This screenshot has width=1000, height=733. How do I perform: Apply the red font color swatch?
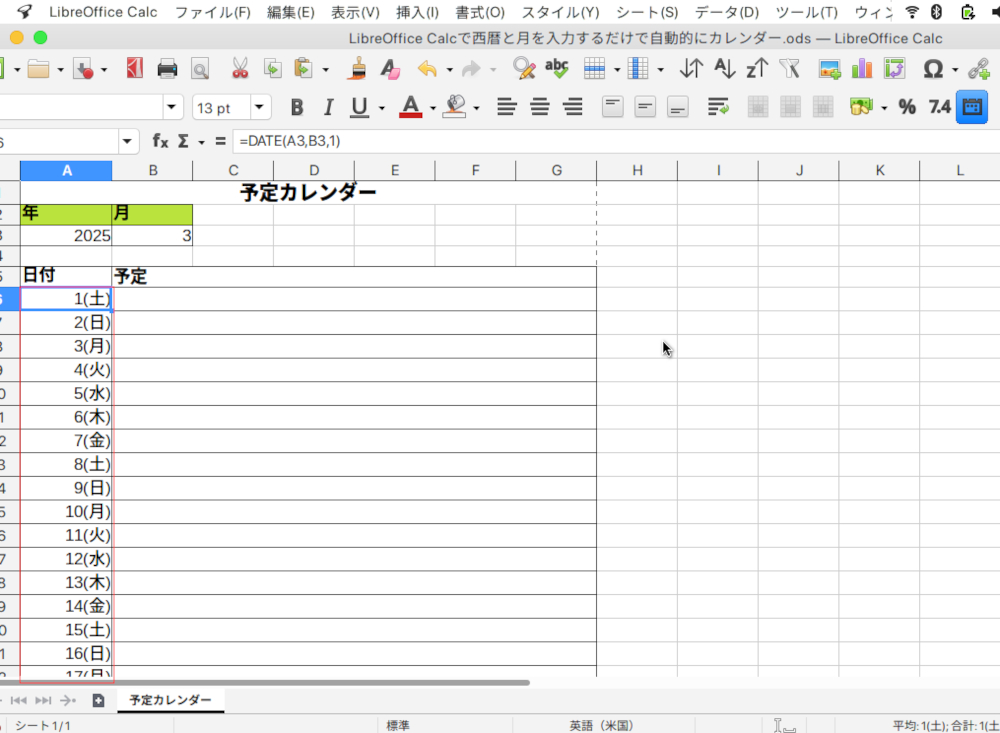click(410, 107)
